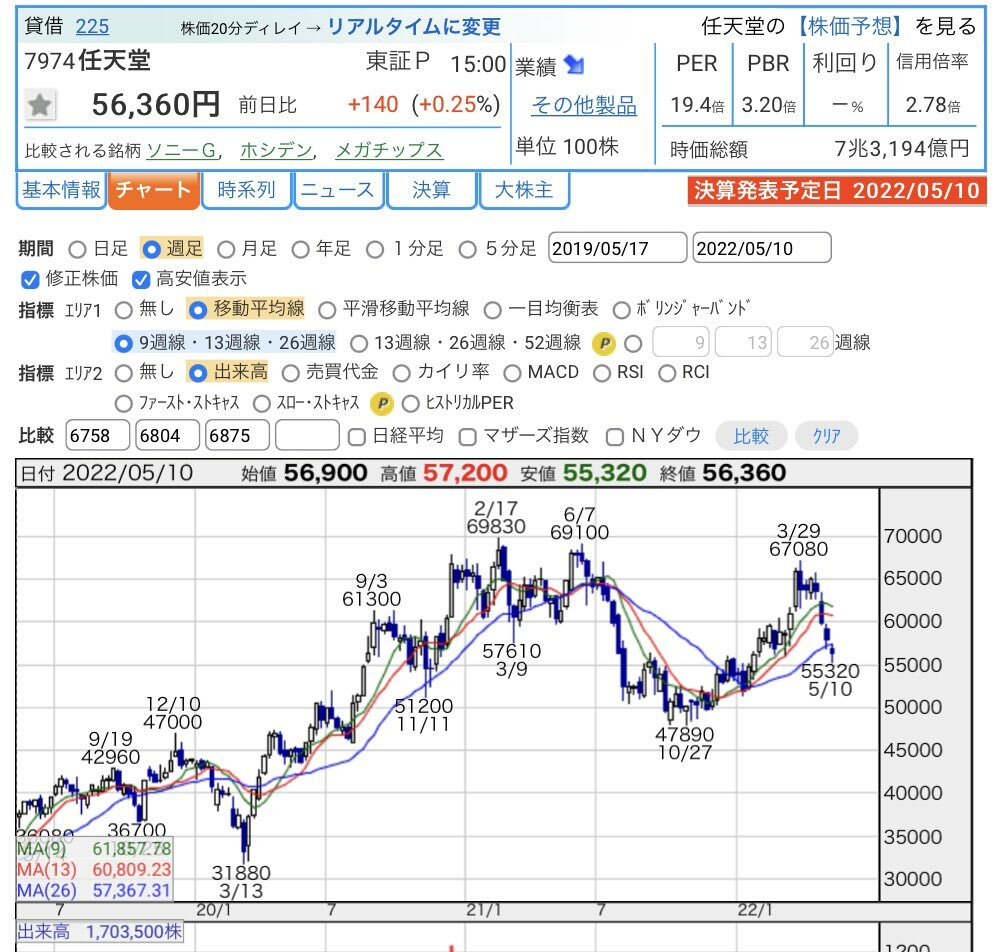Select the ヒストリカルPER indicator radio
The width and height of the screenshot is (992, 952).
tap(411, 403)
